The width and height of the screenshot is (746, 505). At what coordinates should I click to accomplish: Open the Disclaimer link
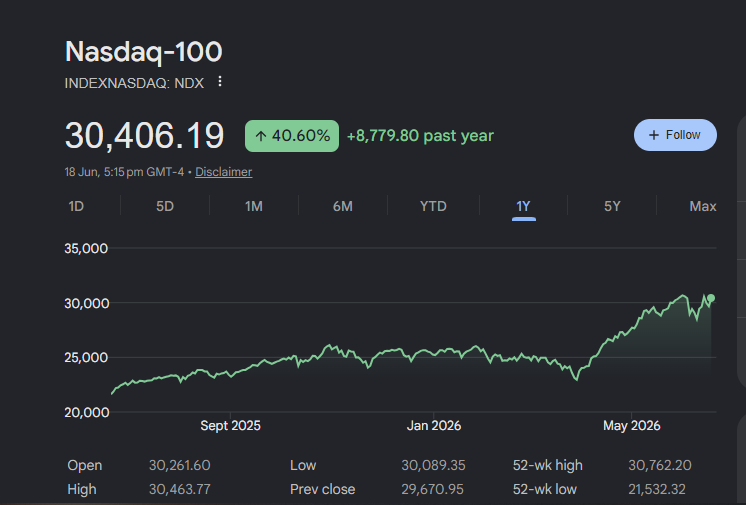pyautogui.click(x=224, y=172)
